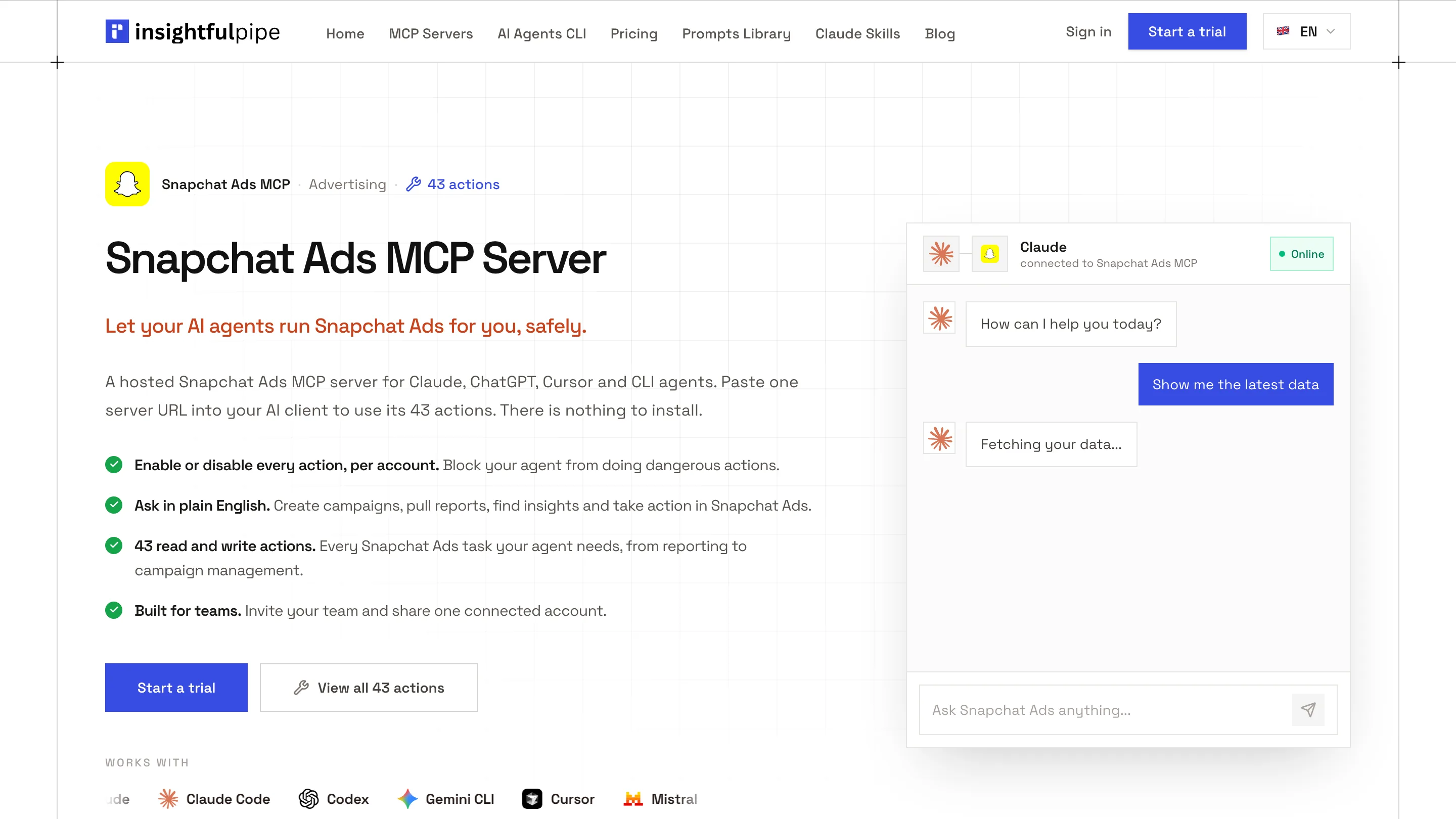This screenshot has width=1456, height=819.
Task: Click the insightfulpipe logo icon
Action: [x=117, y=32]
